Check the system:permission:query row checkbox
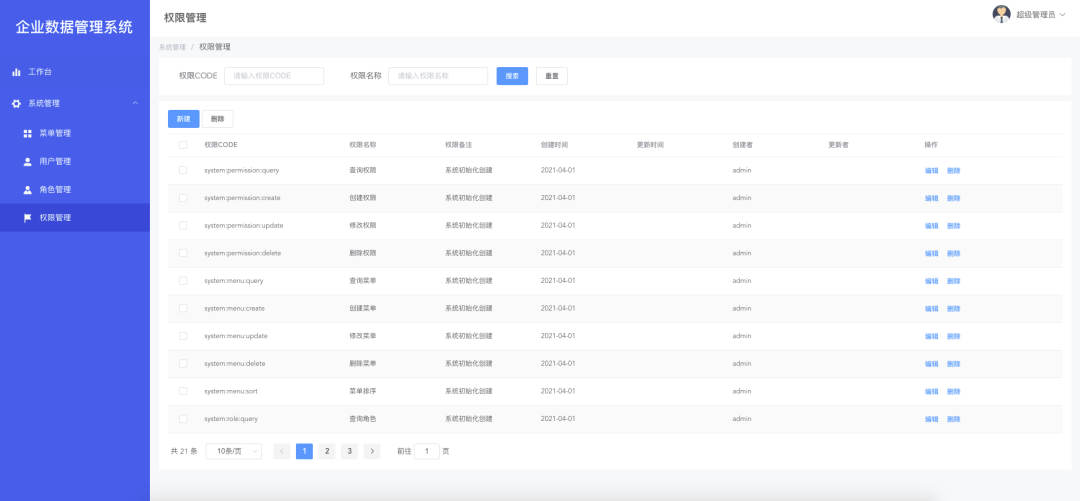Viewport: 1080px width, 501px height. (182, 170)
